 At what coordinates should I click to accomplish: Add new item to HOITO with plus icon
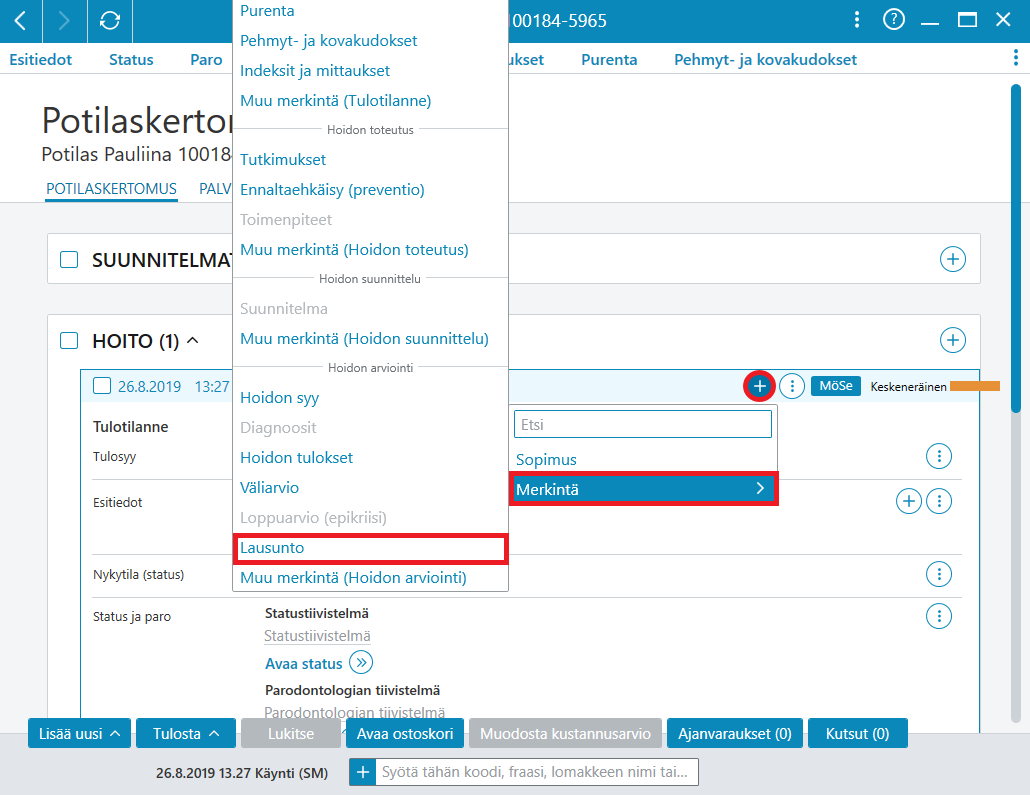[x=952, y=340]
